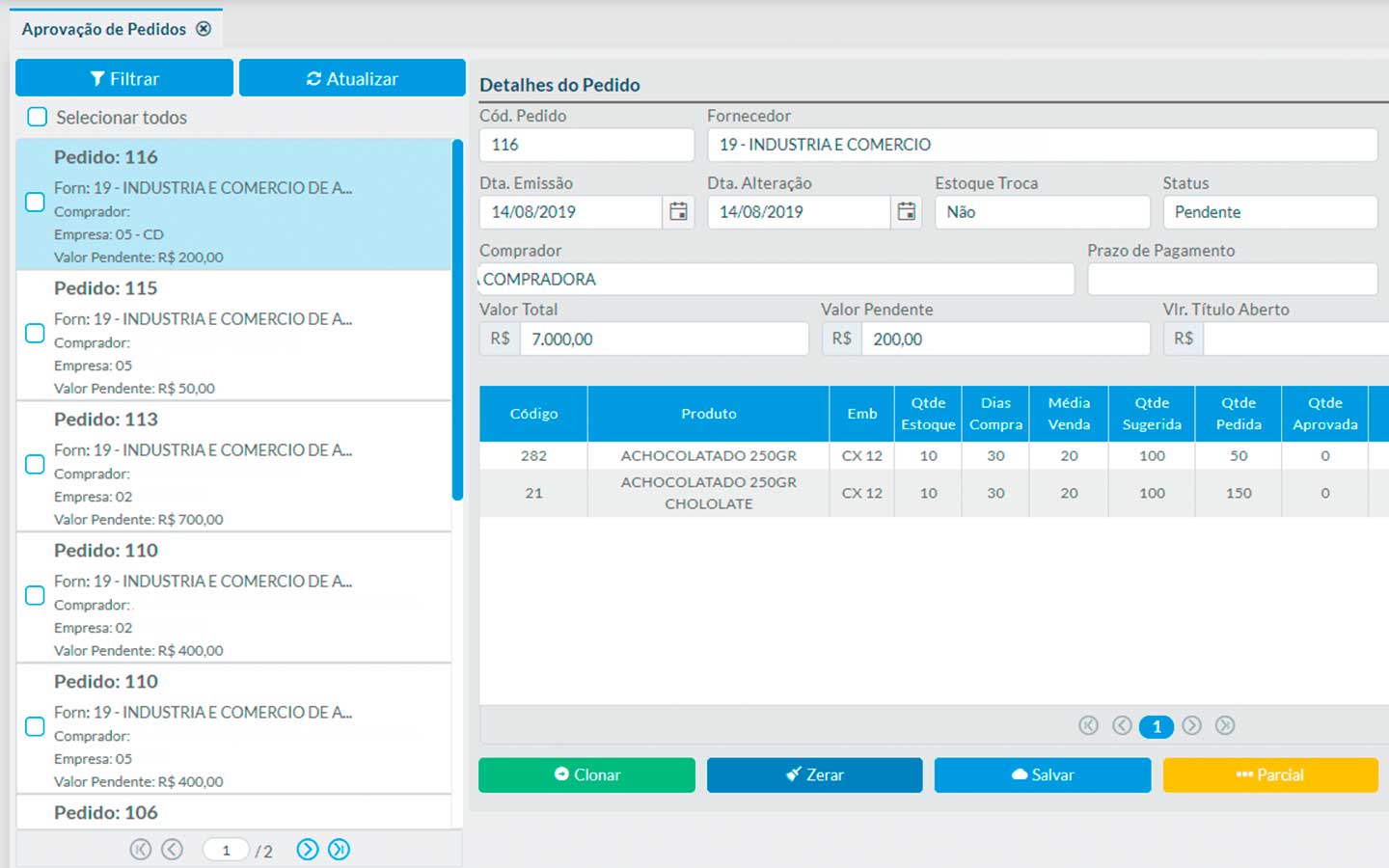Click the Valor Total field

click(664, 339)
